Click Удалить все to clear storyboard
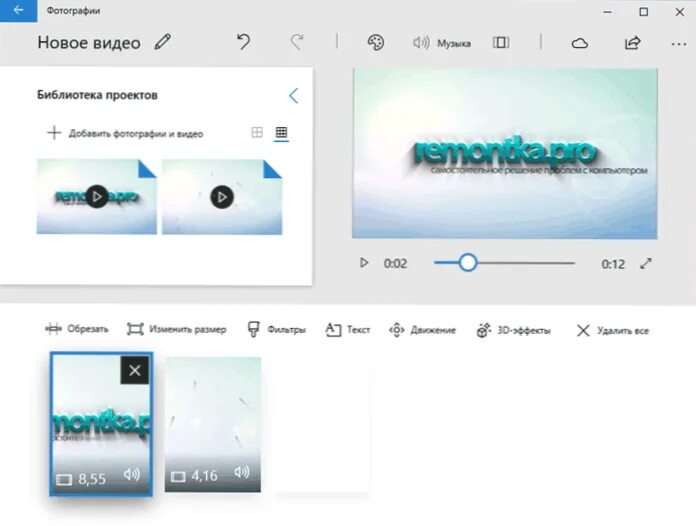The height and width of the screenshot is (526, 696). 613,331
